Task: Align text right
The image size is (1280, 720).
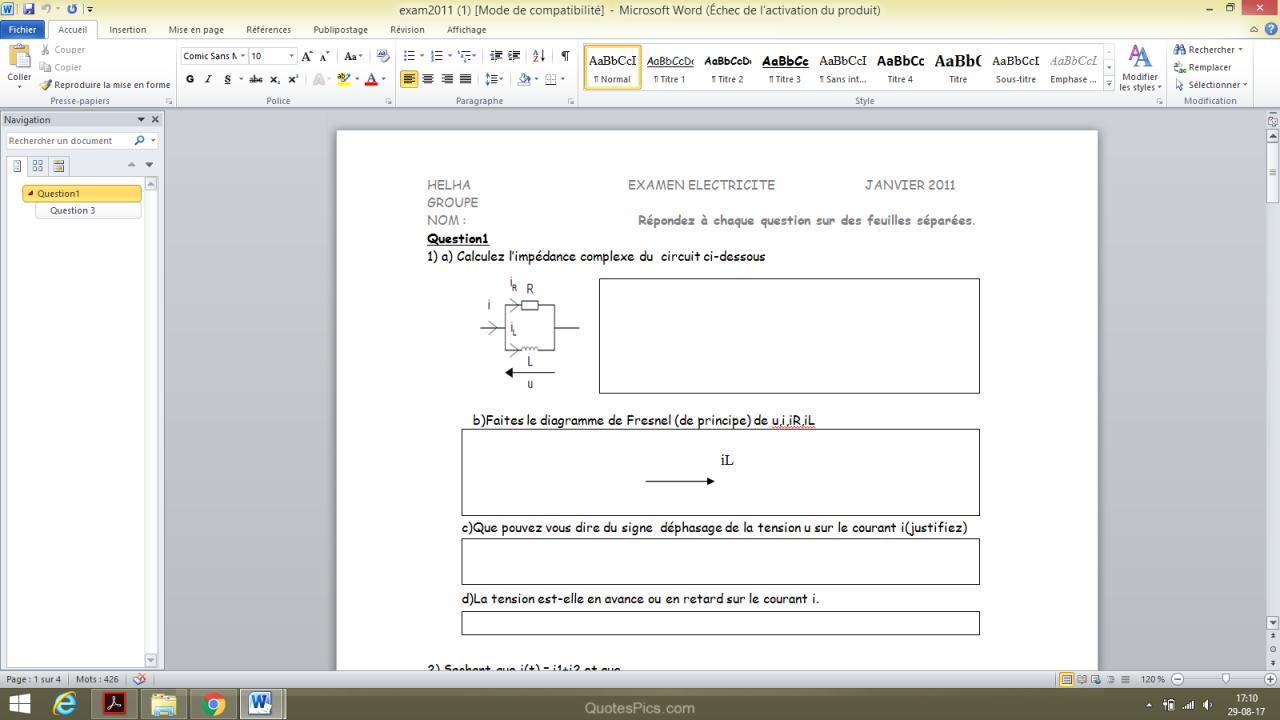Action: [447, 79]
